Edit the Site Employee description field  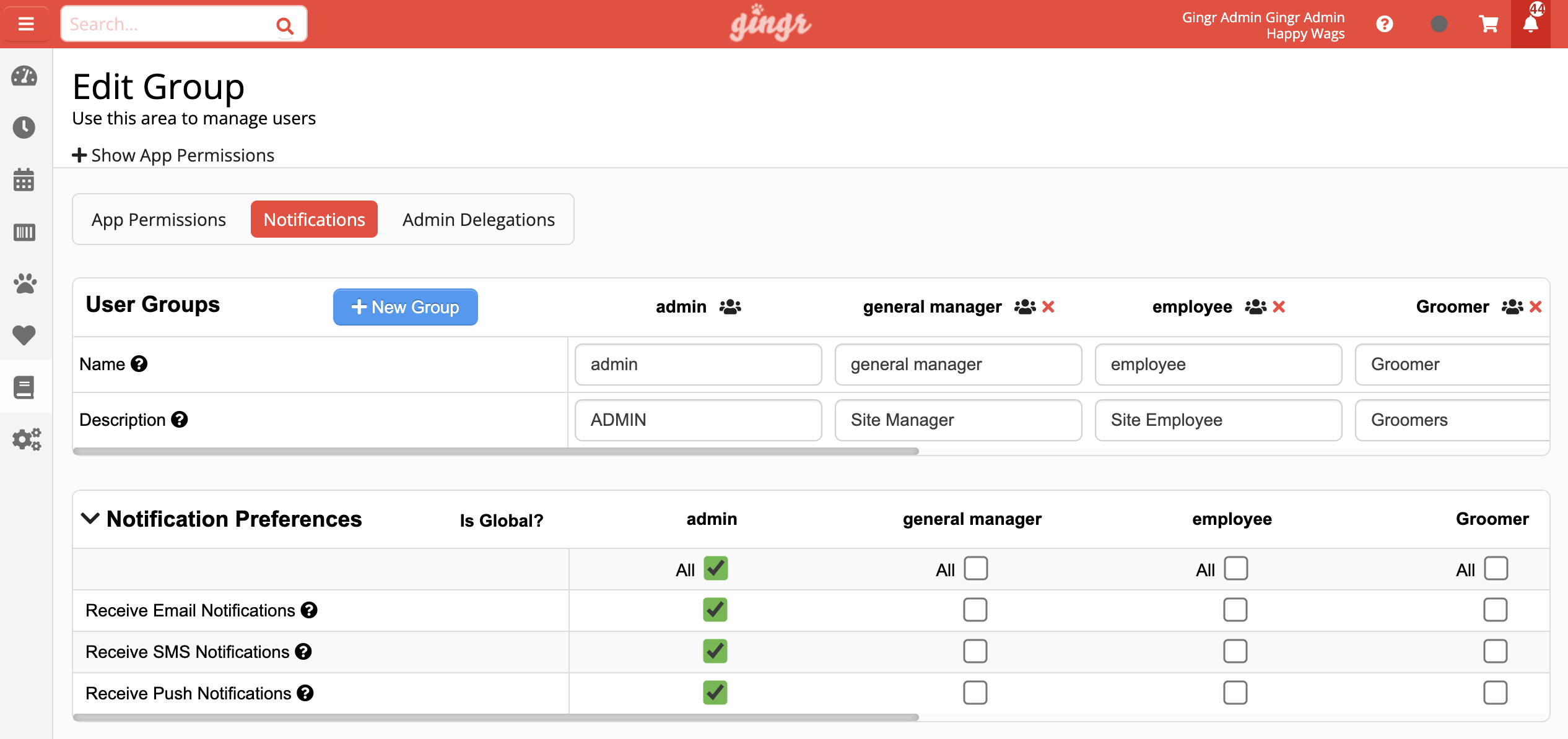1219,420
